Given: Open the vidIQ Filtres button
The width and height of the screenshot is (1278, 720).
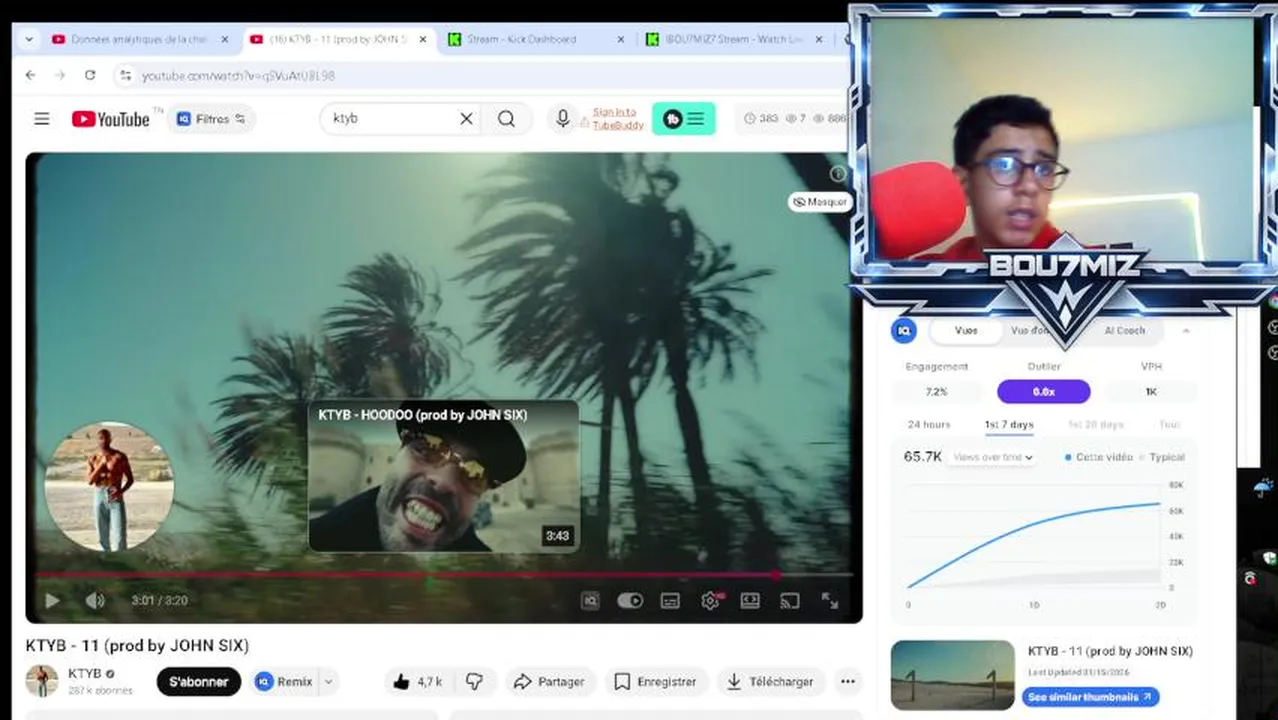Looking at the screenshot, I should pyautogui.click(x=212, y=119).
